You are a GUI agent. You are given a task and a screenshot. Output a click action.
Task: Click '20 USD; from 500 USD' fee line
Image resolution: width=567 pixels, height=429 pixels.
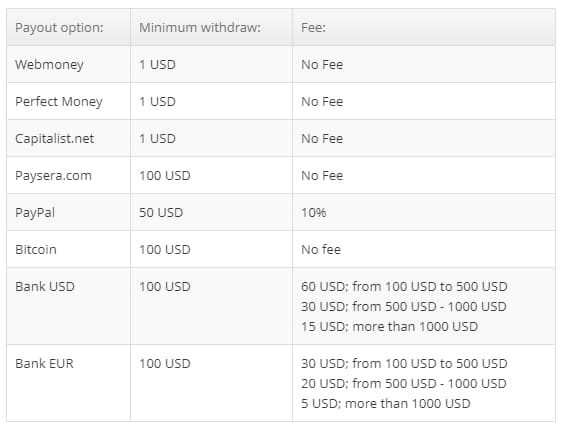pyautogui.click(x=404, y=383)
